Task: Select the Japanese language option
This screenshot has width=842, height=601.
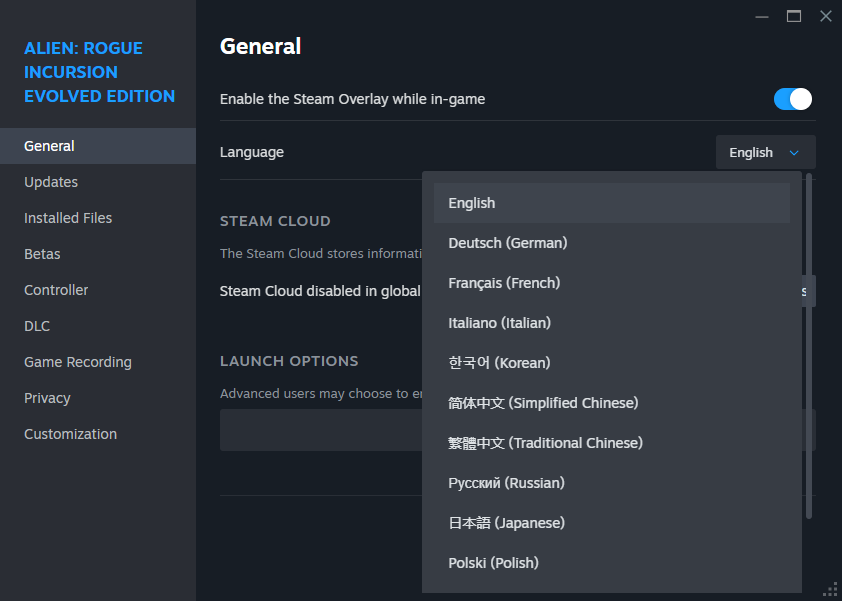Action: click(611, 523)
